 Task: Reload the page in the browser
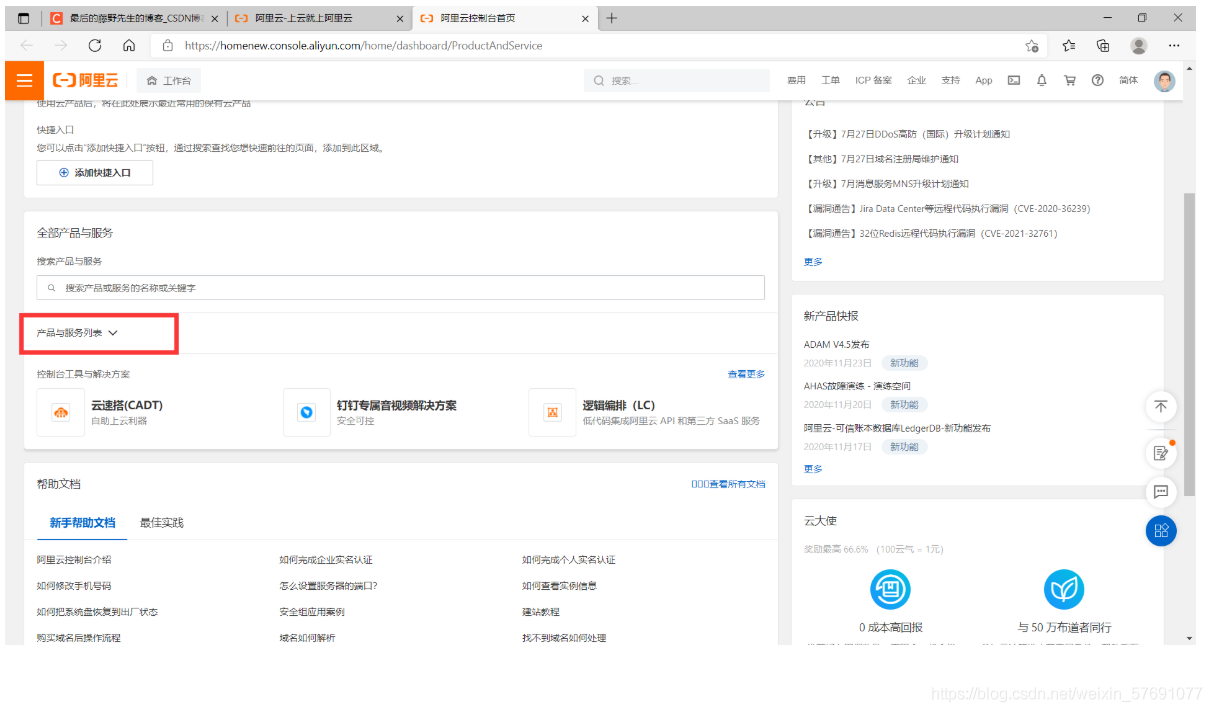(95, 45)
